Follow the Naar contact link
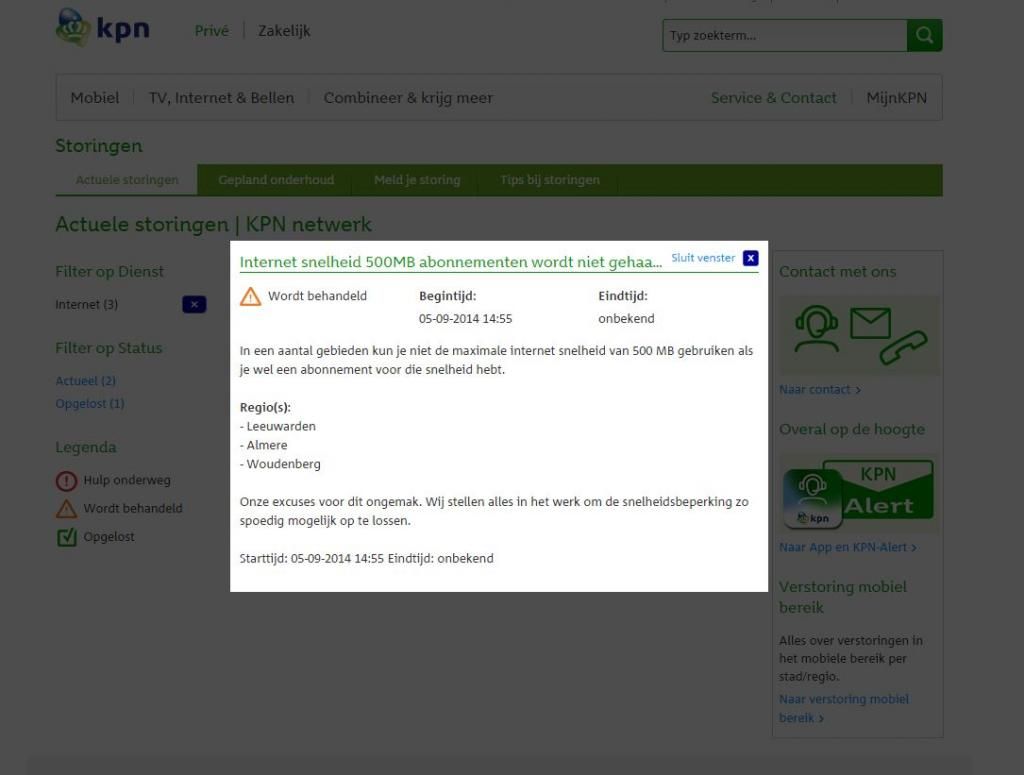This screenshot has height=775, width=1024. 820,390
